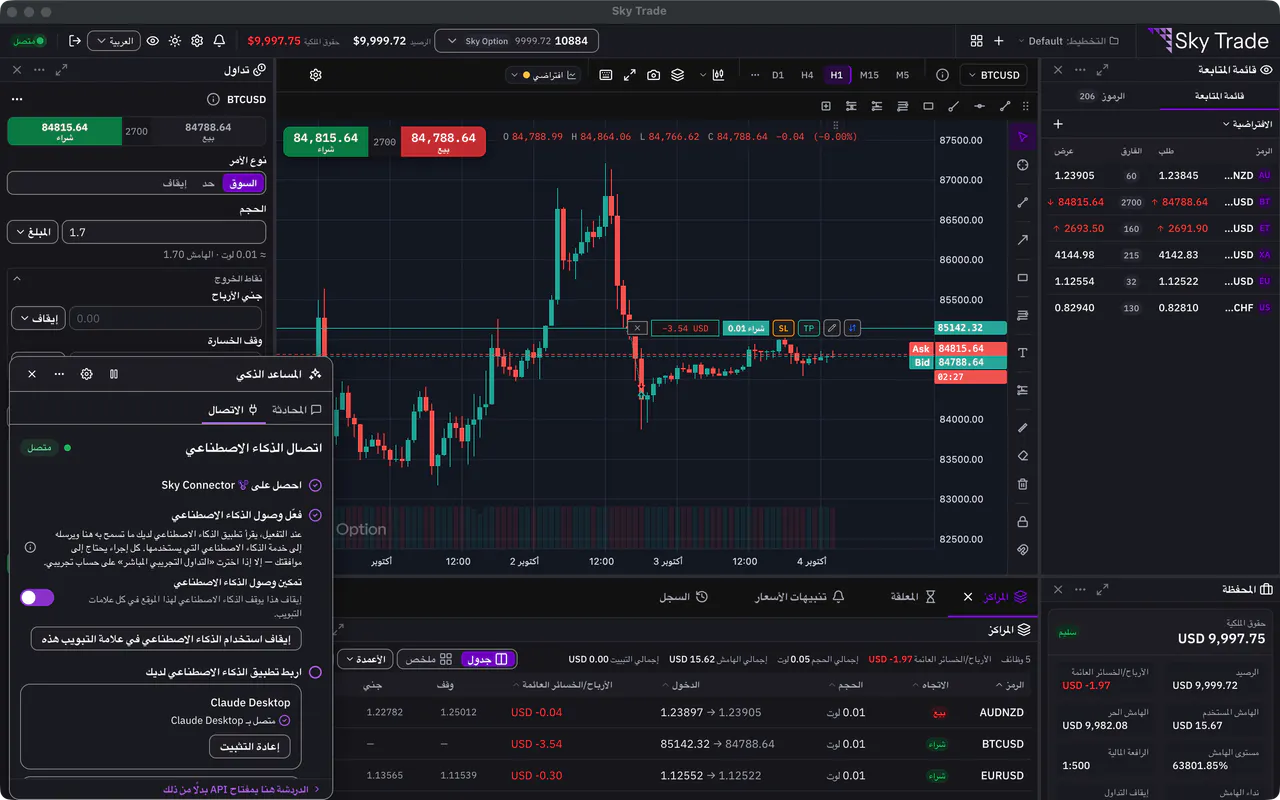This screenshot has width=1280, height=800.
Task: Open chart settings gear icon
Action: point(316,75)
